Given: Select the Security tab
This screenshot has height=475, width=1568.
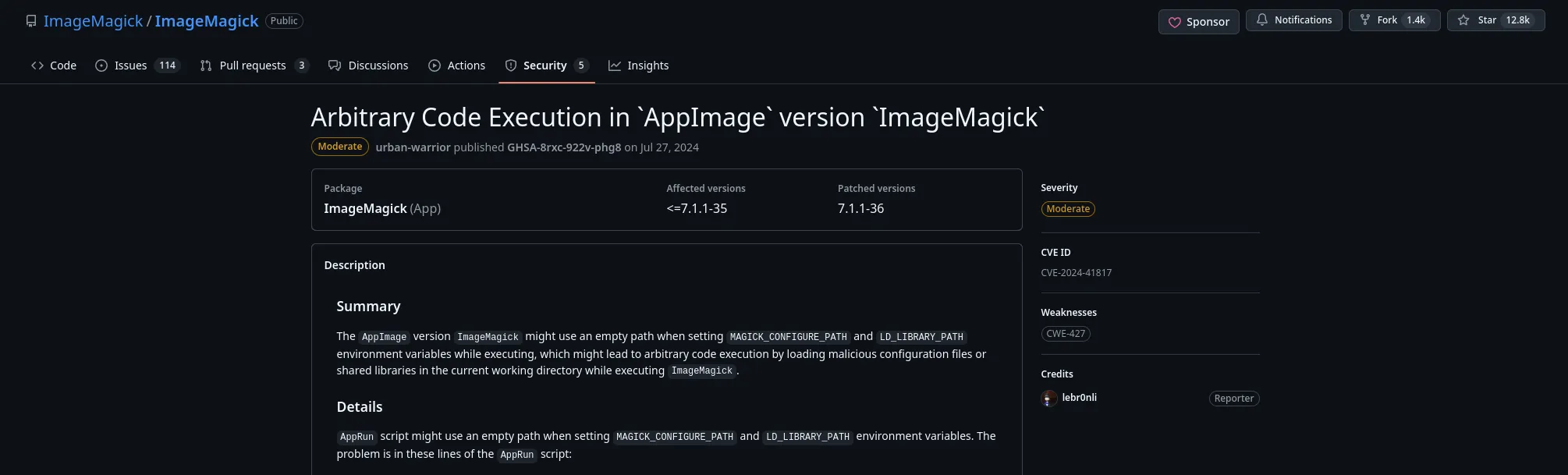Looking at the screenshot, I should point(546,66).
